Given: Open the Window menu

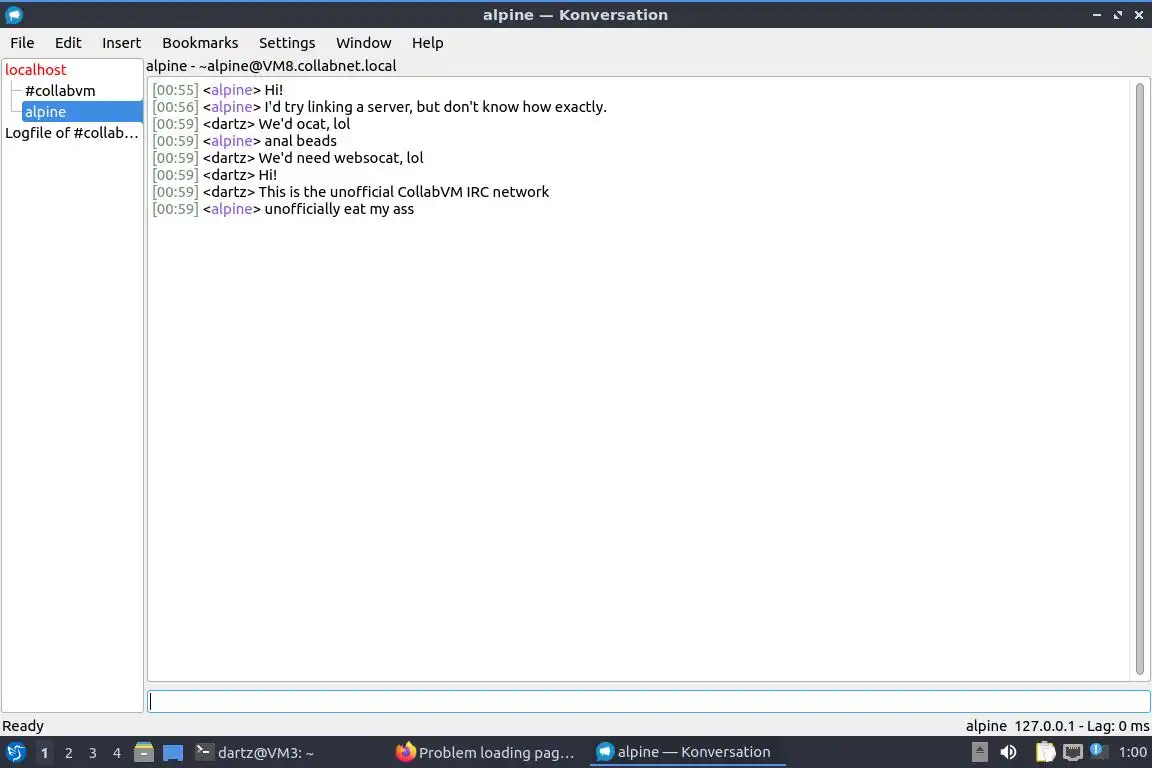Looking at the screenshot, I should tap(364, 43).
